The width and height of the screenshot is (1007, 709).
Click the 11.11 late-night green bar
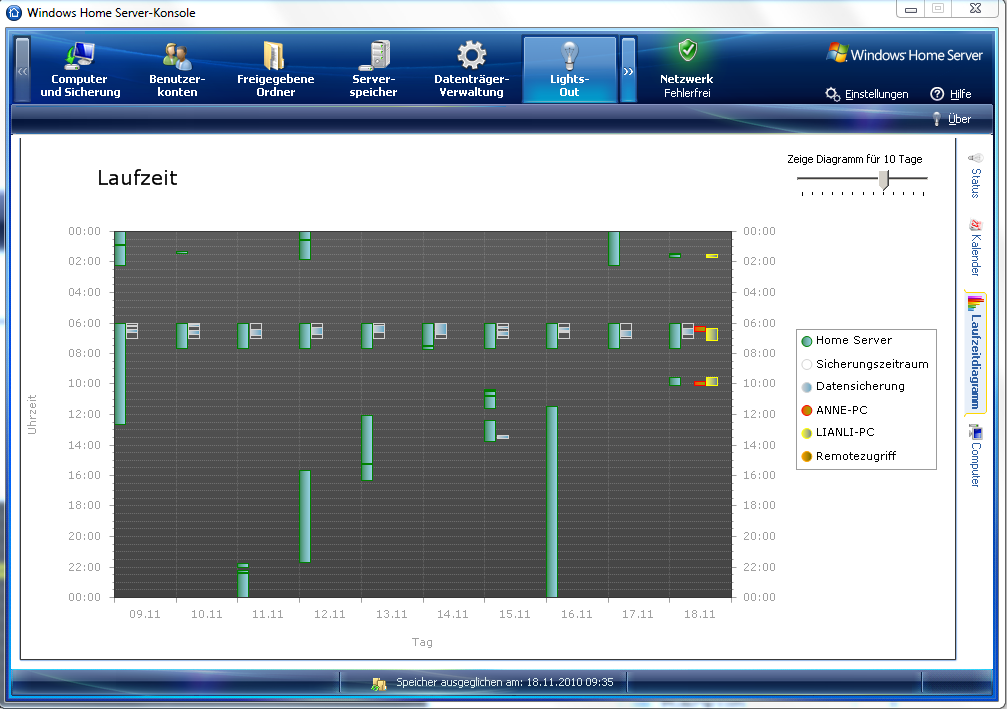pos(243,581)
